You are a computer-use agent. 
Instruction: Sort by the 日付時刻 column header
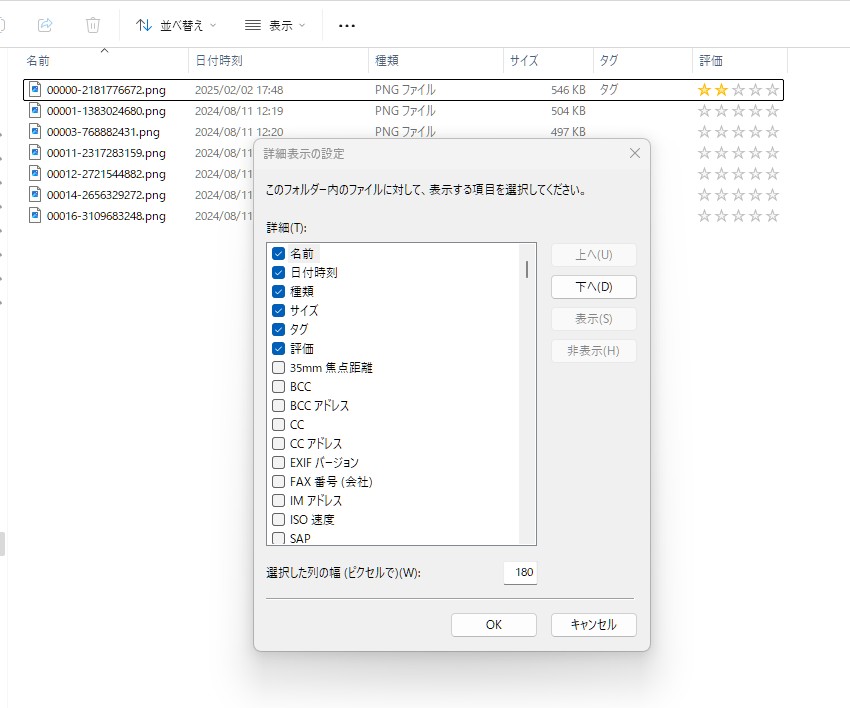click(x=279, y=61)
